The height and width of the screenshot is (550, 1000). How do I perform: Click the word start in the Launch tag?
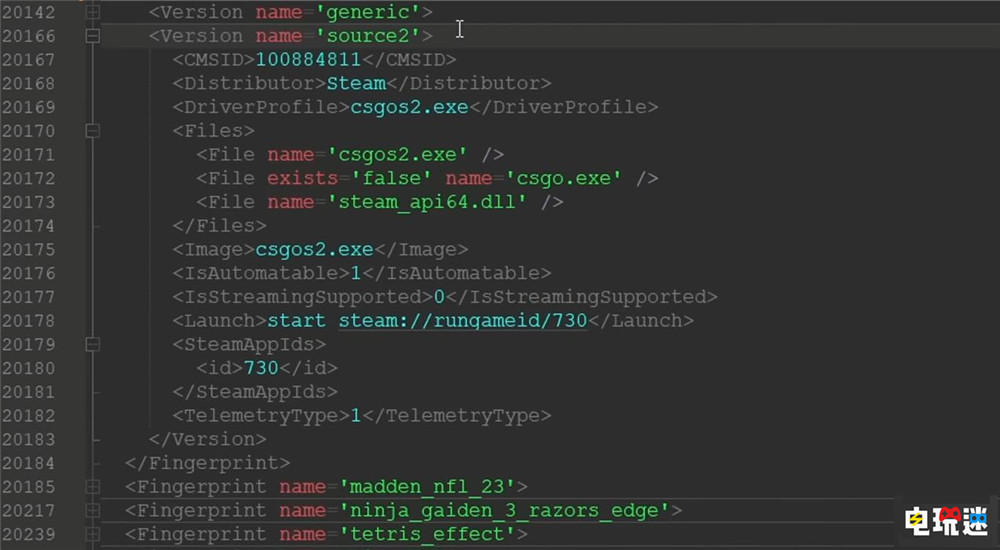pyautogui.click(x=297, y=320)
